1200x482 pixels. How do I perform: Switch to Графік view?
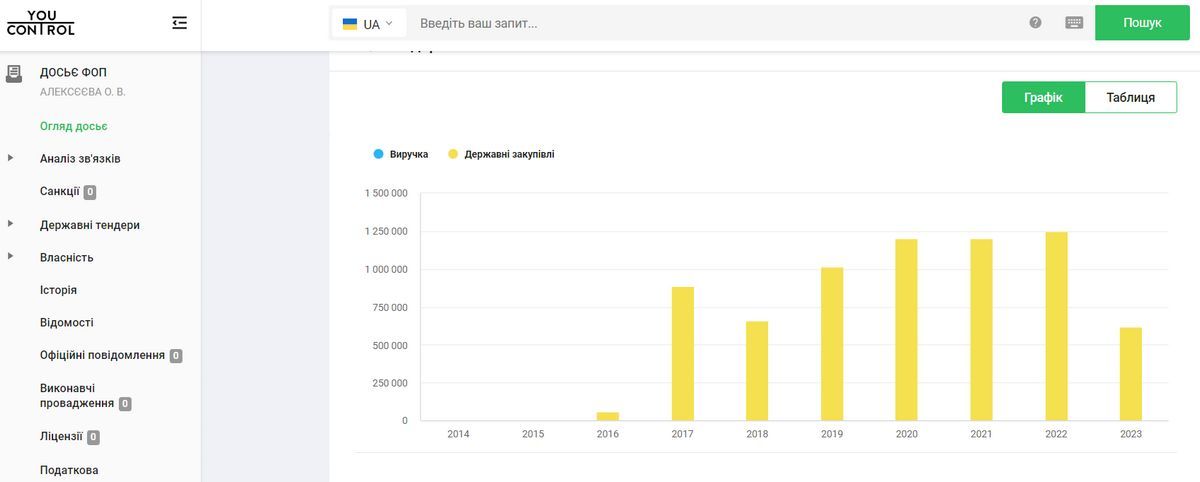1043,97
